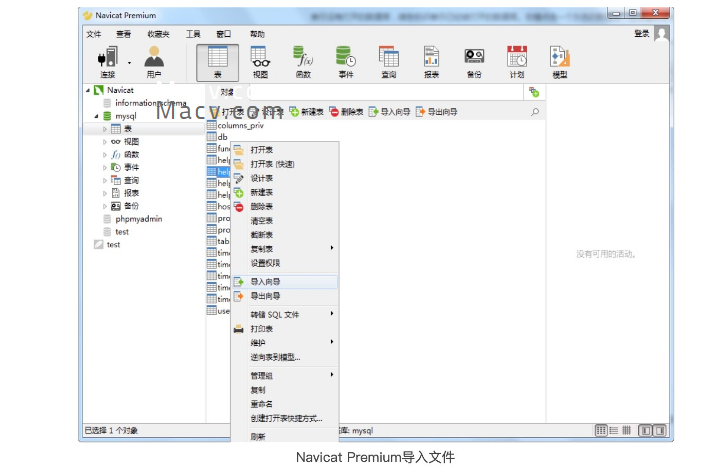Image resolution: width=721 pixels, height=476 pixels.
Task: Expand the 表 node arrow in tree
Action: (x=105, y=129)
